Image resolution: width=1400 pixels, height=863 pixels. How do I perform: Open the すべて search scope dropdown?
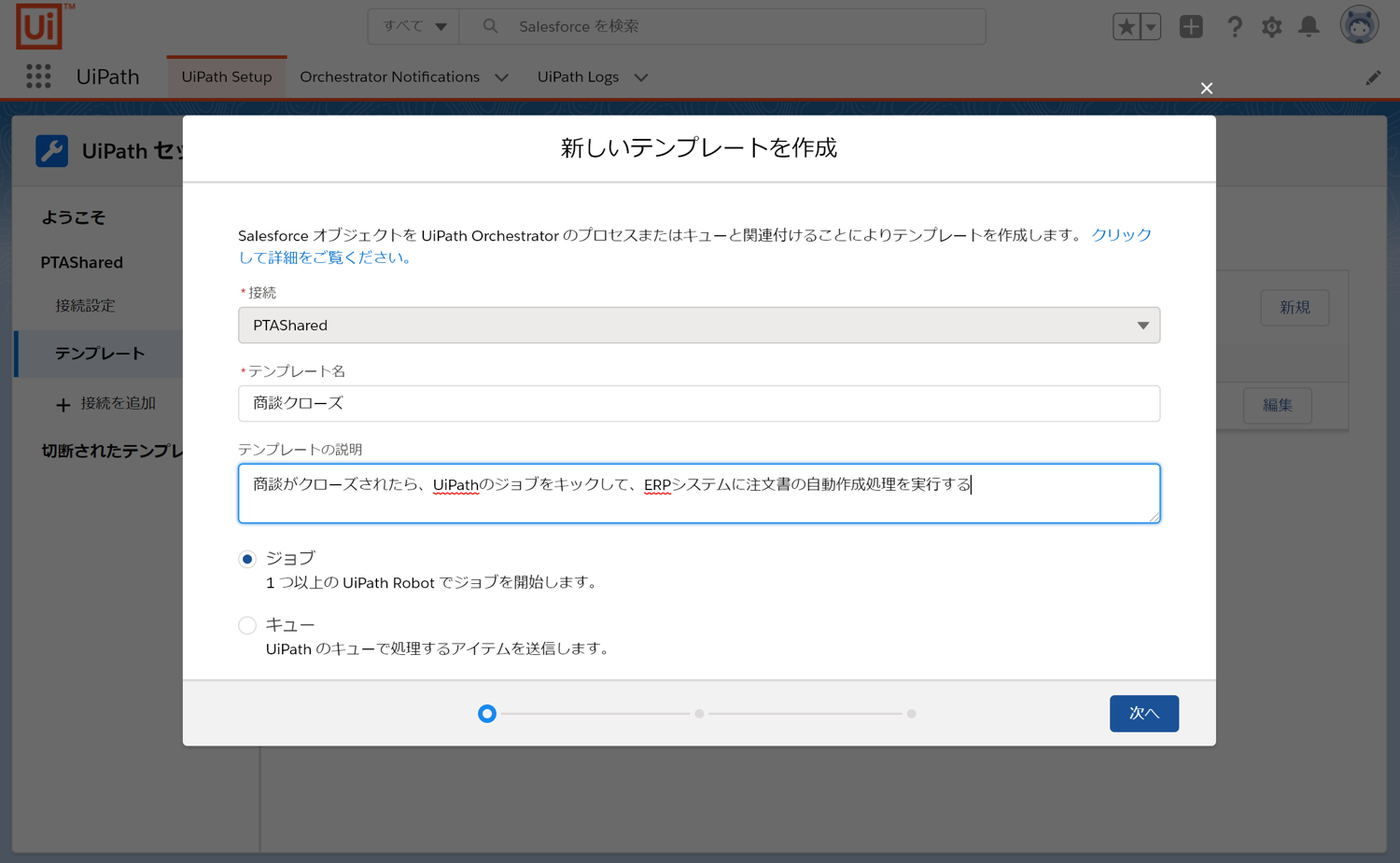[414, 26]
